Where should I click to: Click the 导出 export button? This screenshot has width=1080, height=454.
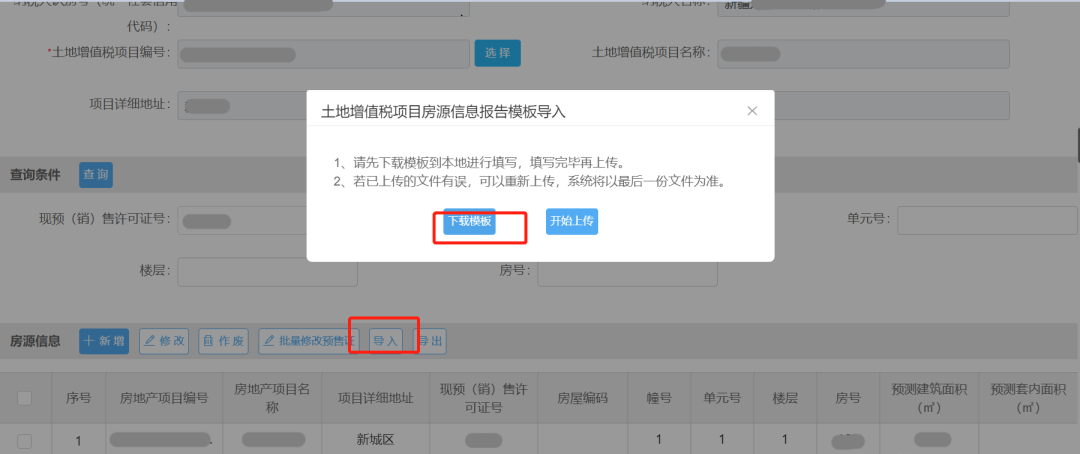tap(431, 341)
